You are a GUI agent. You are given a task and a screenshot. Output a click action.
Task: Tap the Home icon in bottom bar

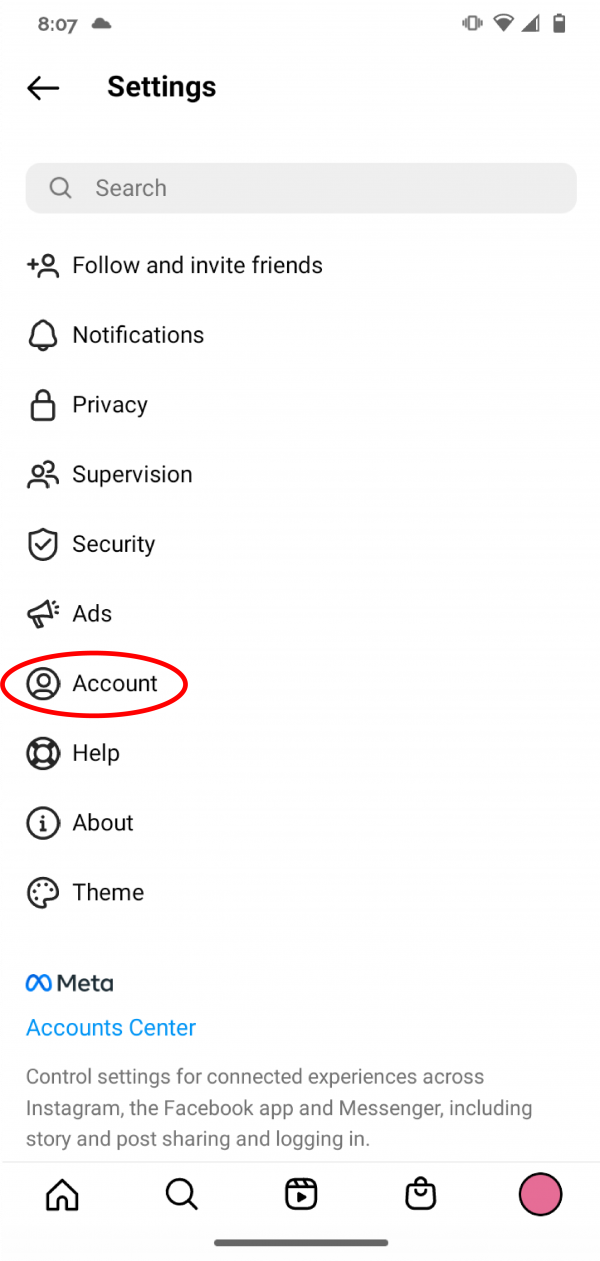pyautogui.click(x=62, y=1193)
